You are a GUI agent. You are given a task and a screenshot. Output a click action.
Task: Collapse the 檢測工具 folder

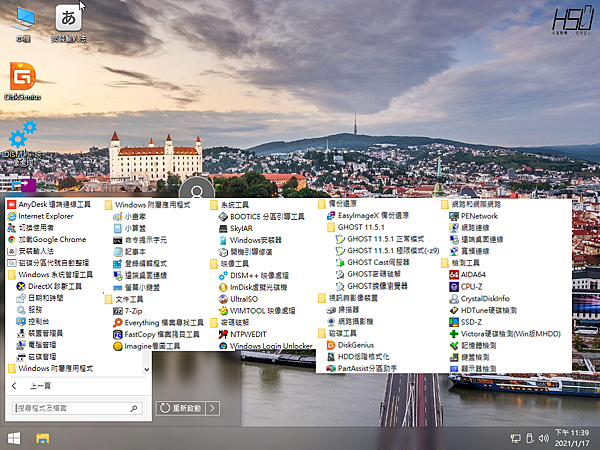(460, 263)
